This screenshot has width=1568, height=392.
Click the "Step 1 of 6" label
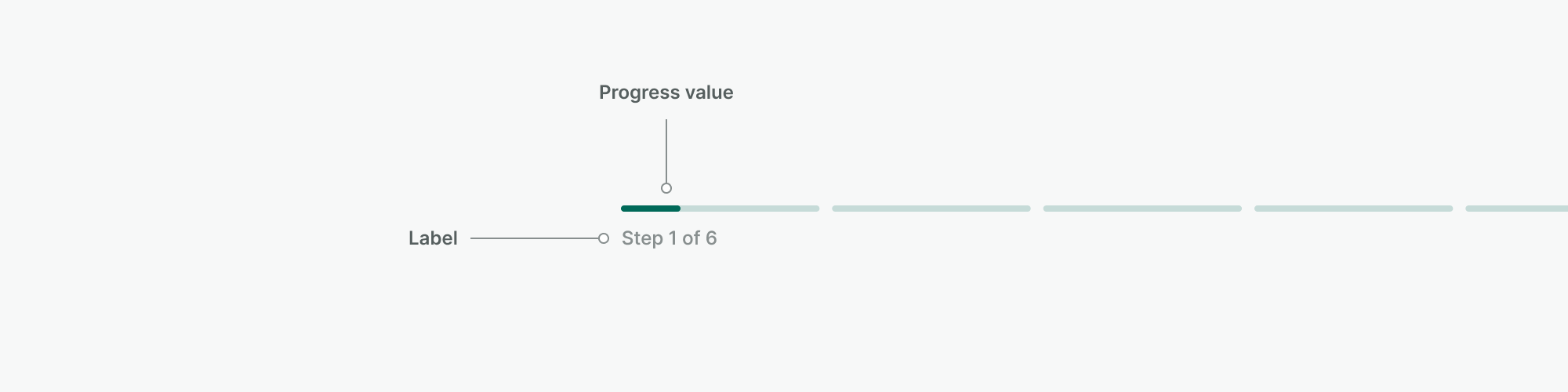pyautogui.click(x=669, y=238)
